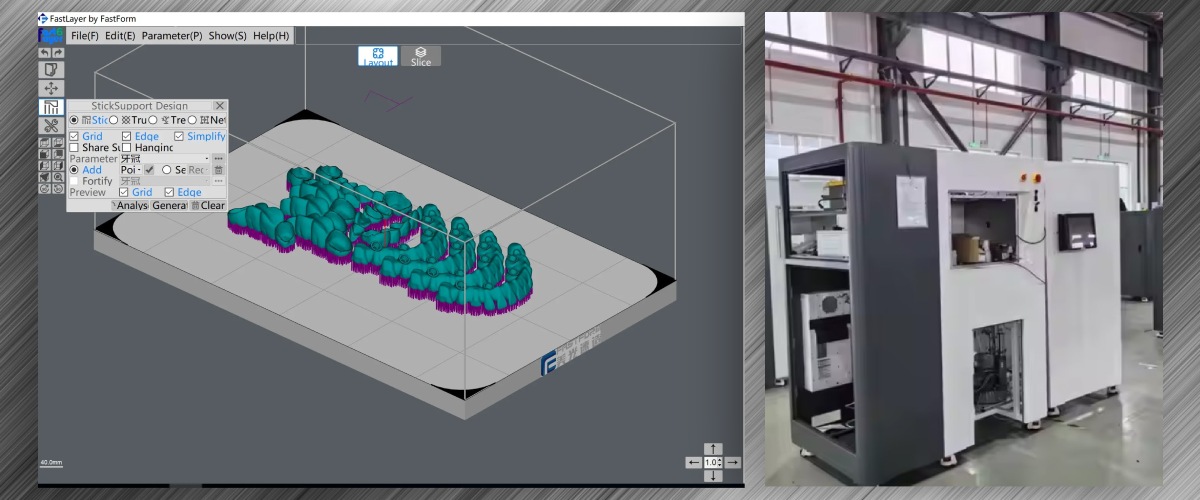1200x500 pixels.
Task: Enable the Share Support checkbox
Action: (74, 148)
